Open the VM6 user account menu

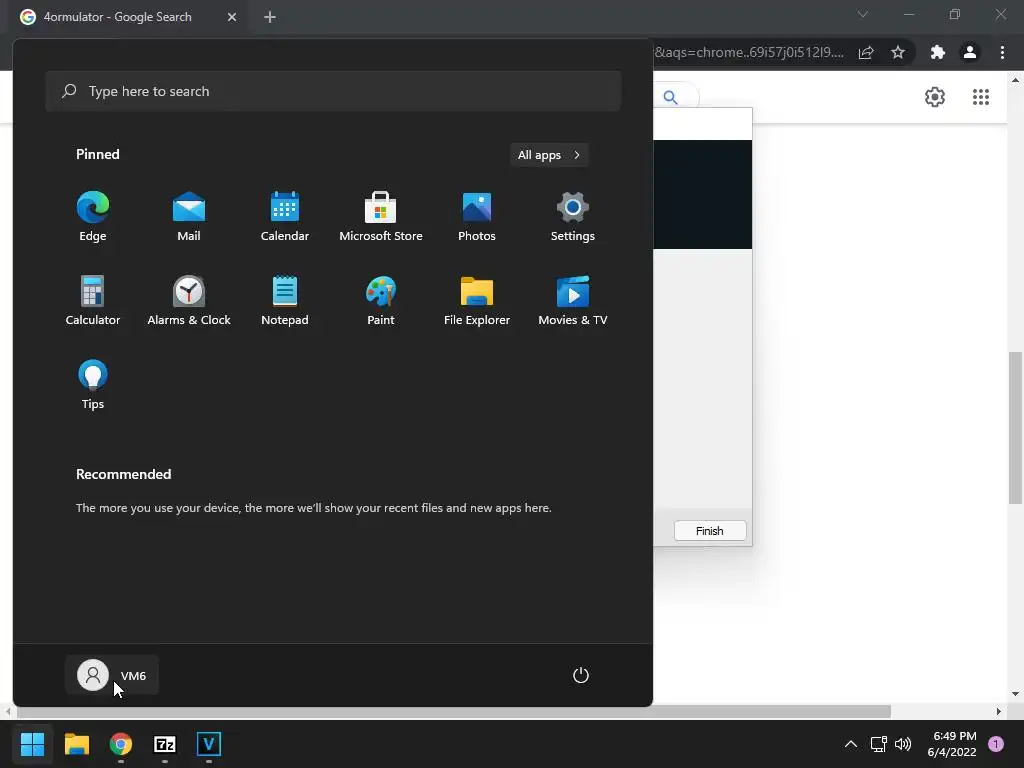(112, 675)
